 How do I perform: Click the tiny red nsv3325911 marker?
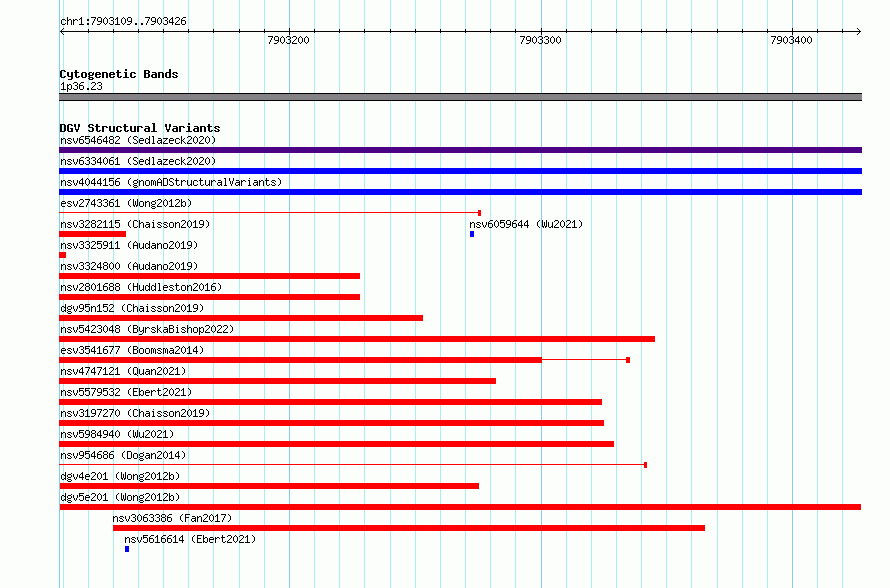tap(62, 255)
